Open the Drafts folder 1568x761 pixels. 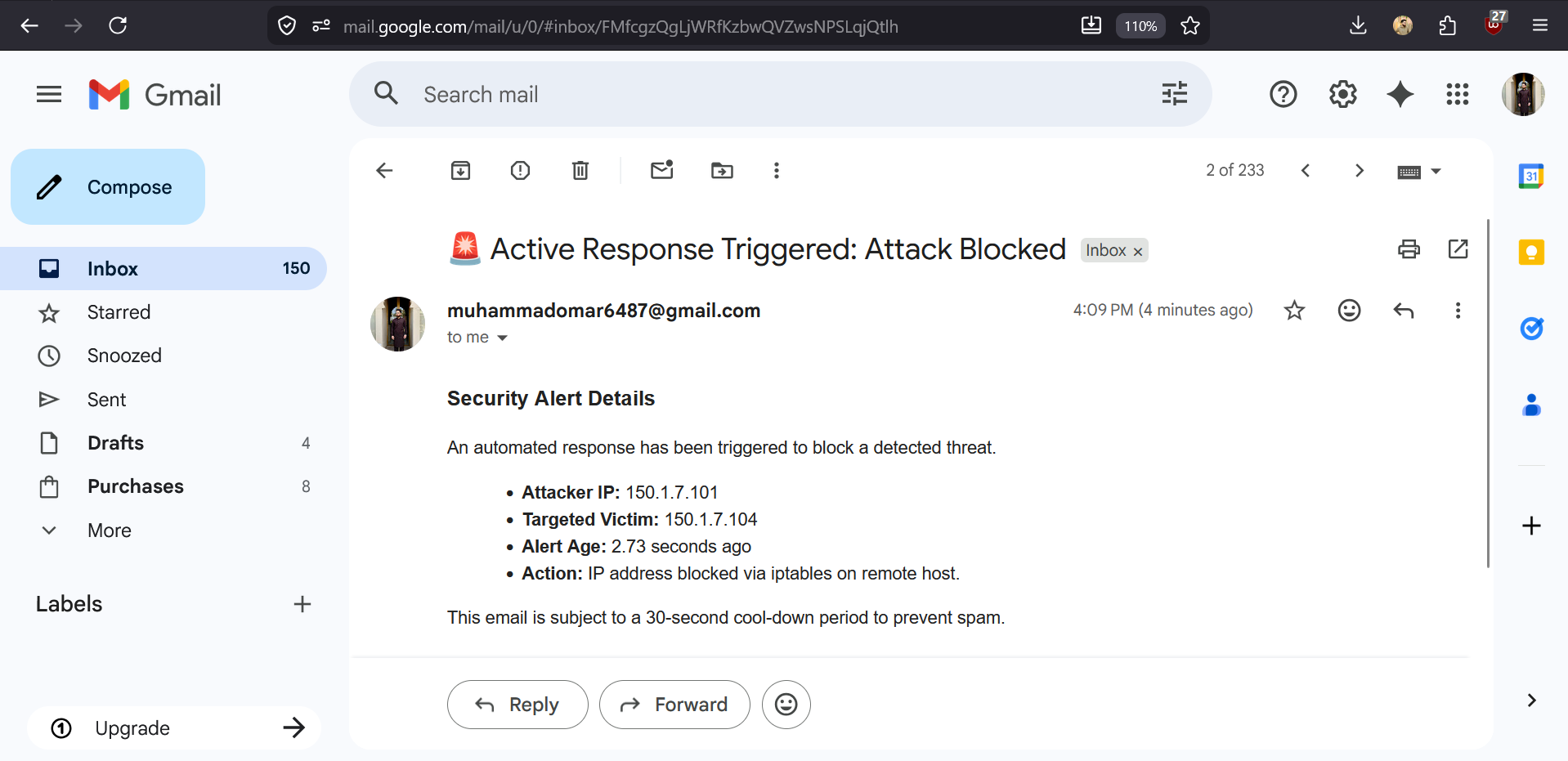coord(164,443)
